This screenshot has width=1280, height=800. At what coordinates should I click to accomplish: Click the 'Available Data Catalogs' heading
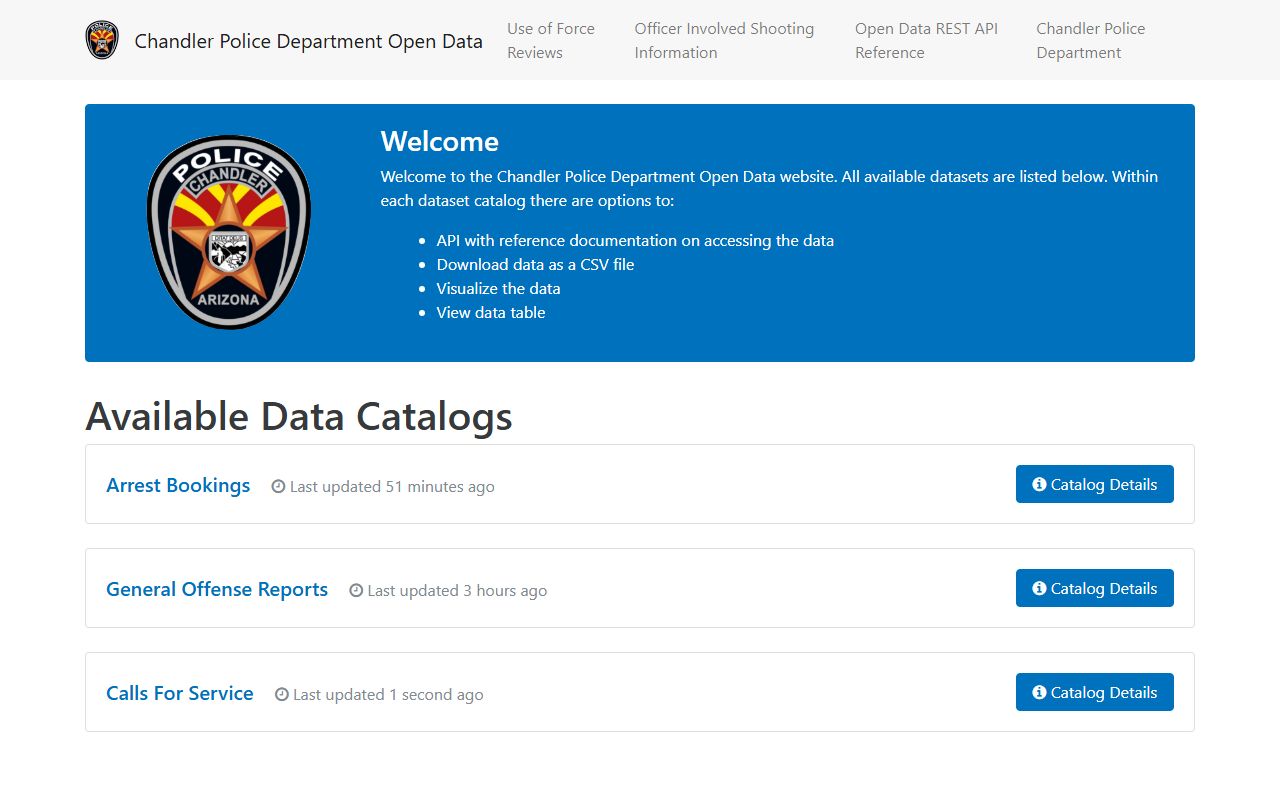(x=299, y=416)
